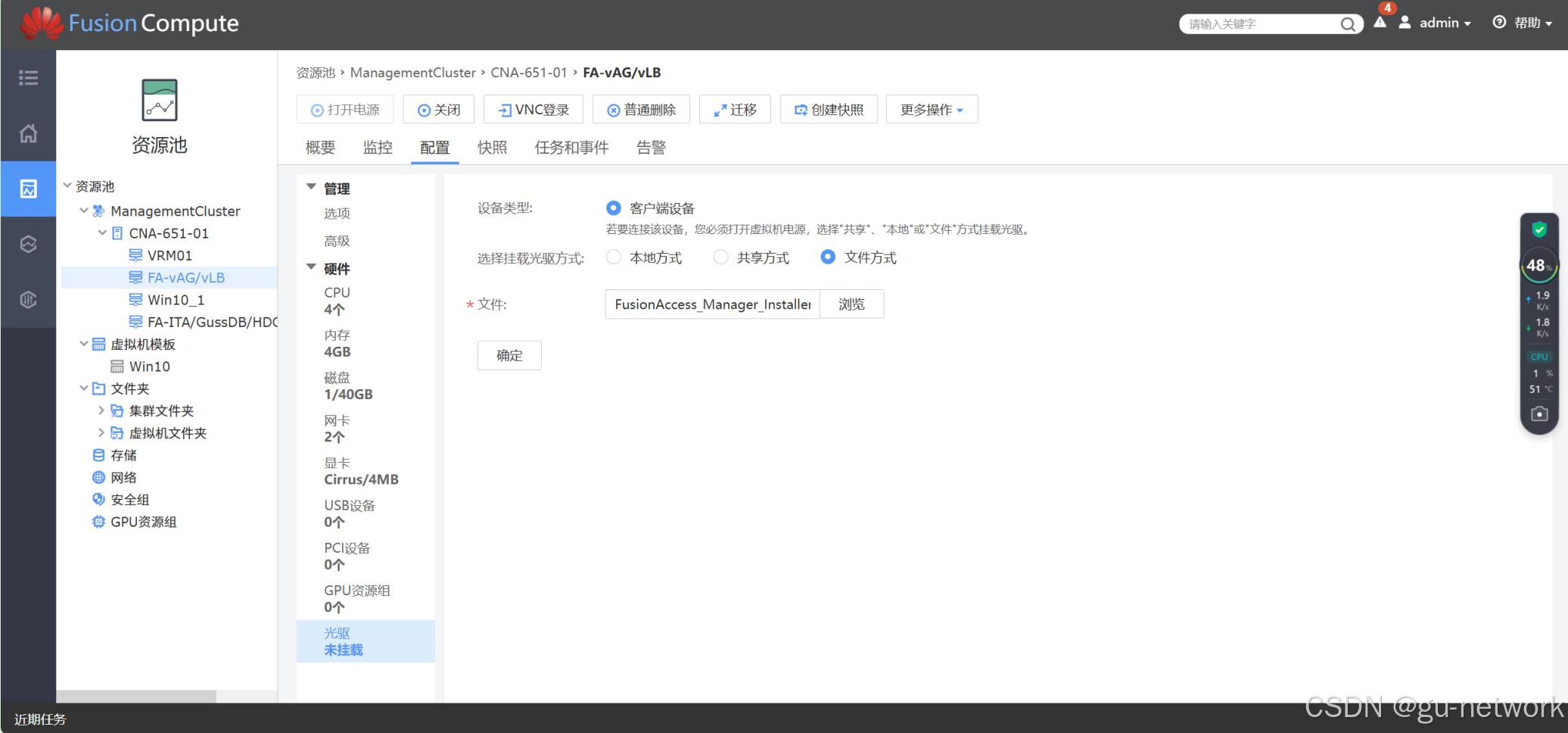Click the 关闭 shutdown button
This screenshot has height=733, width=1568.
pyautogui.click(x=439, y=110)
